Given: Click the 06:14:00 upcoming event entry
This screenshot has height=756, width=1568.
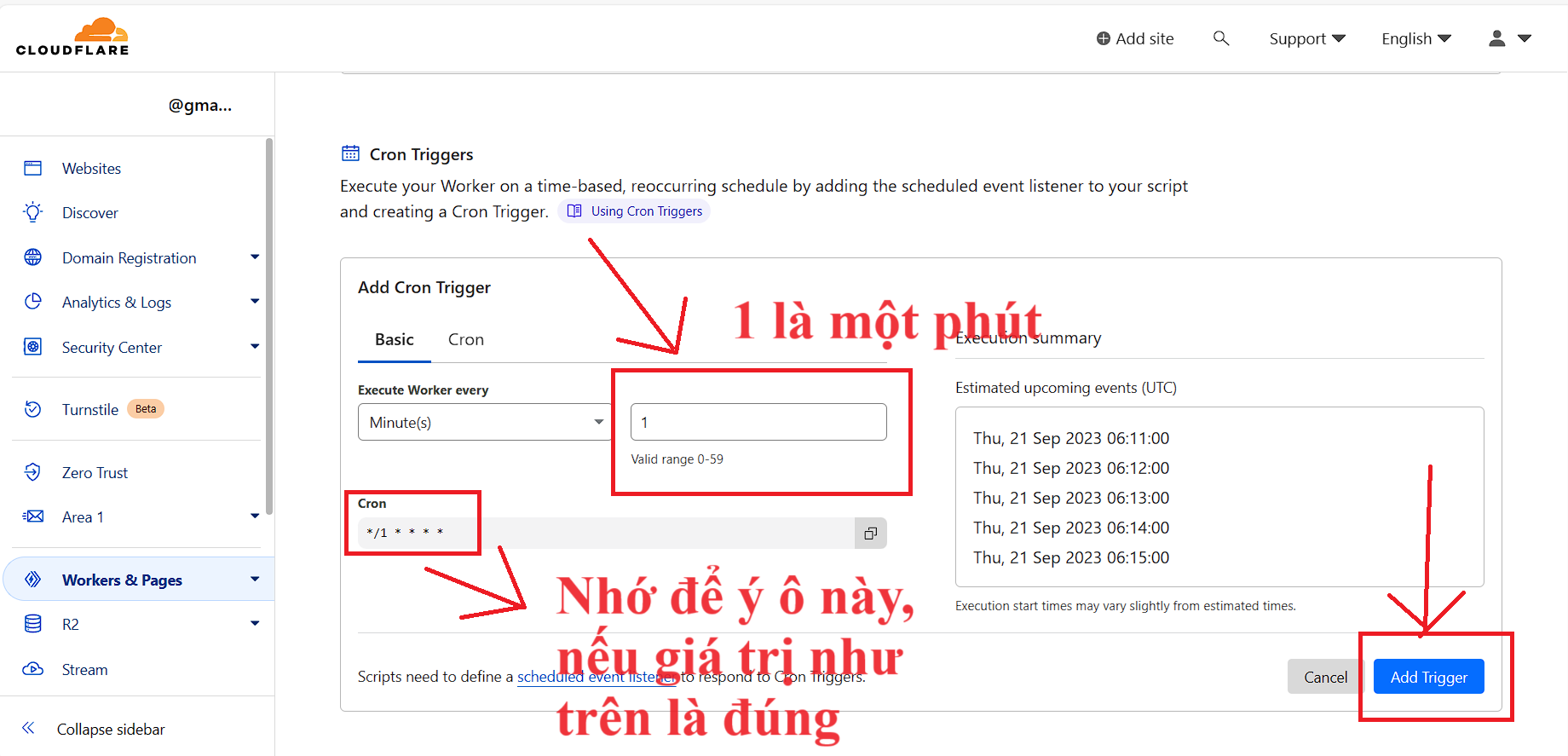Looking at the screenshot, I should 1071,528.
